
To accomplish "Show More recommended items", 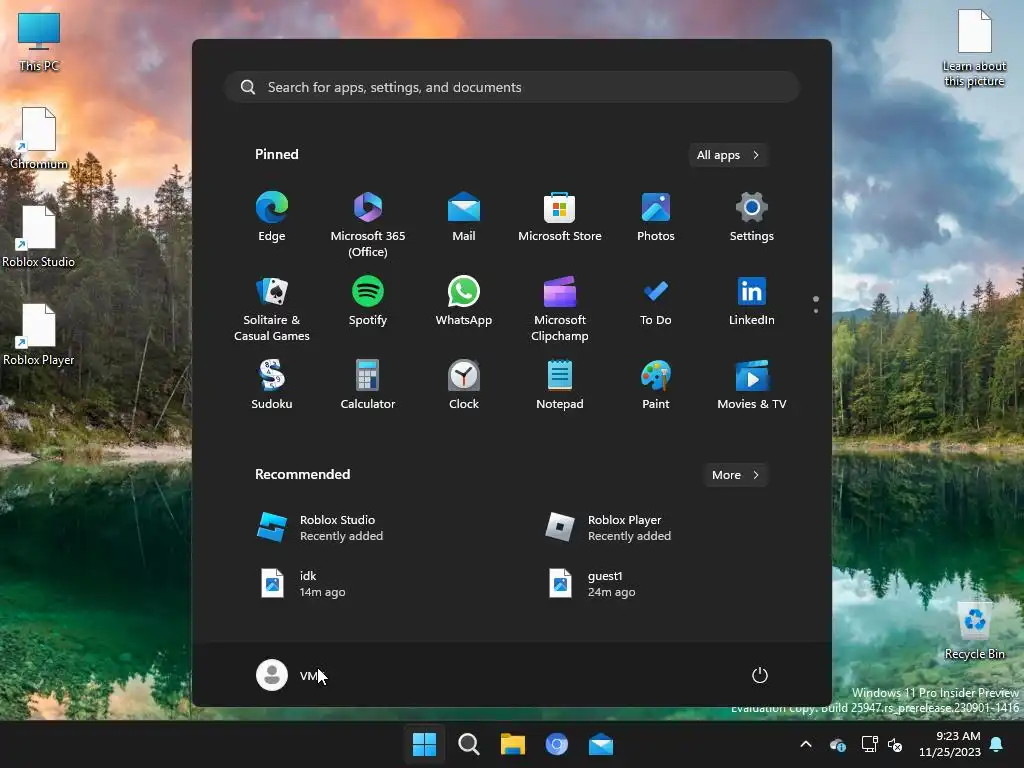I will click(x=735, y=475).
